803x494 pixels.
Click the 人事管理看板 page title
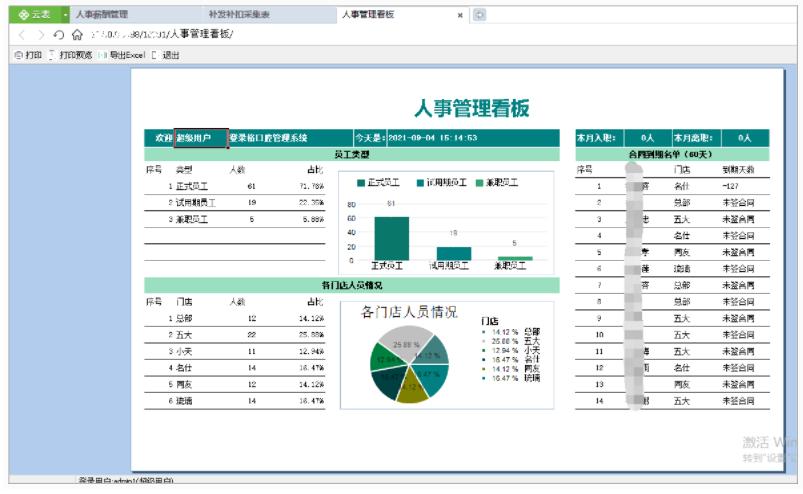[x=471, y=108]
